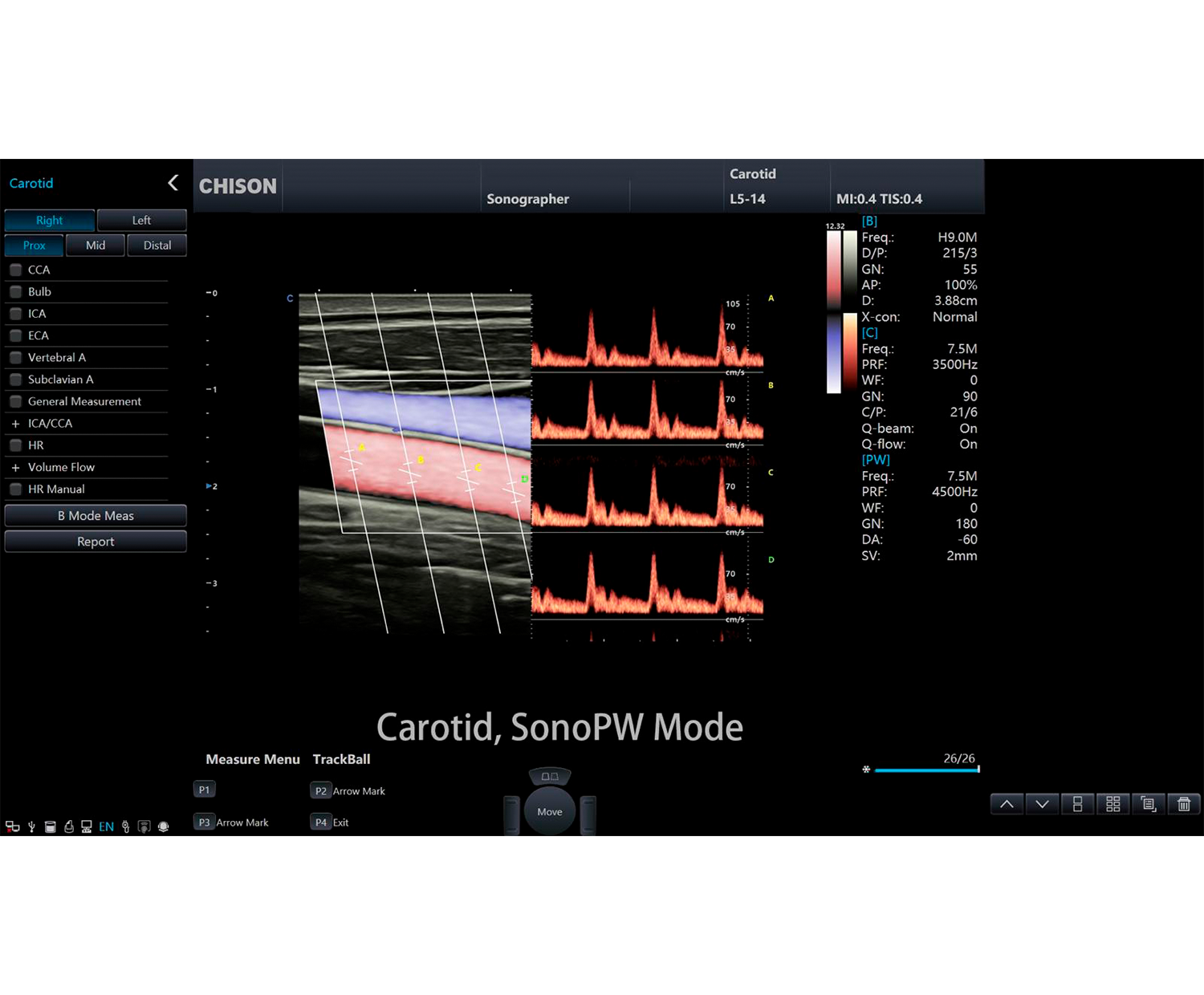
Task: Switch input language via EN indicator
Action: pyautogui.click(x=106, y=826)
